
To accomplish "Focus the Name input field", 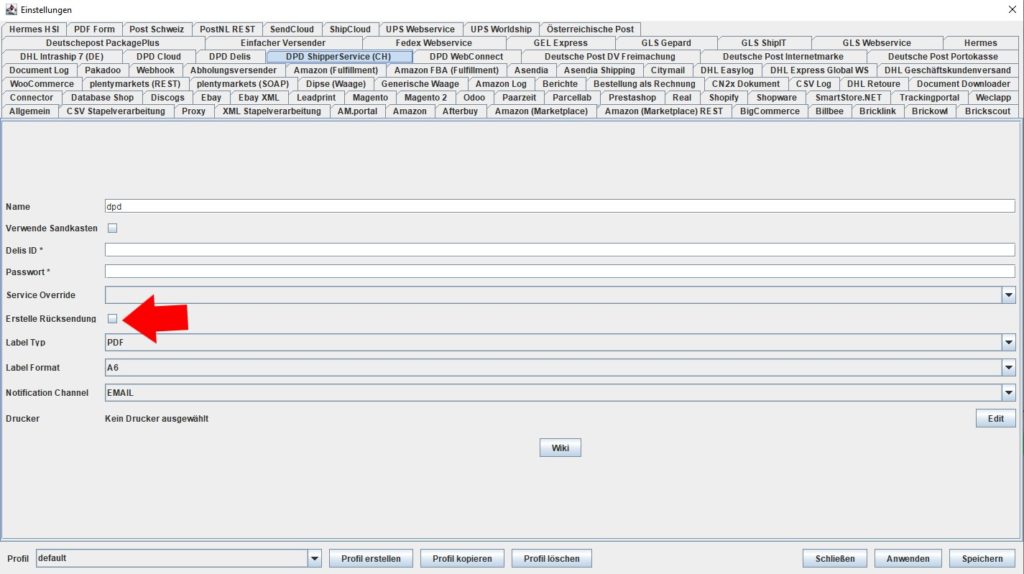I will [x=560, y=206].
